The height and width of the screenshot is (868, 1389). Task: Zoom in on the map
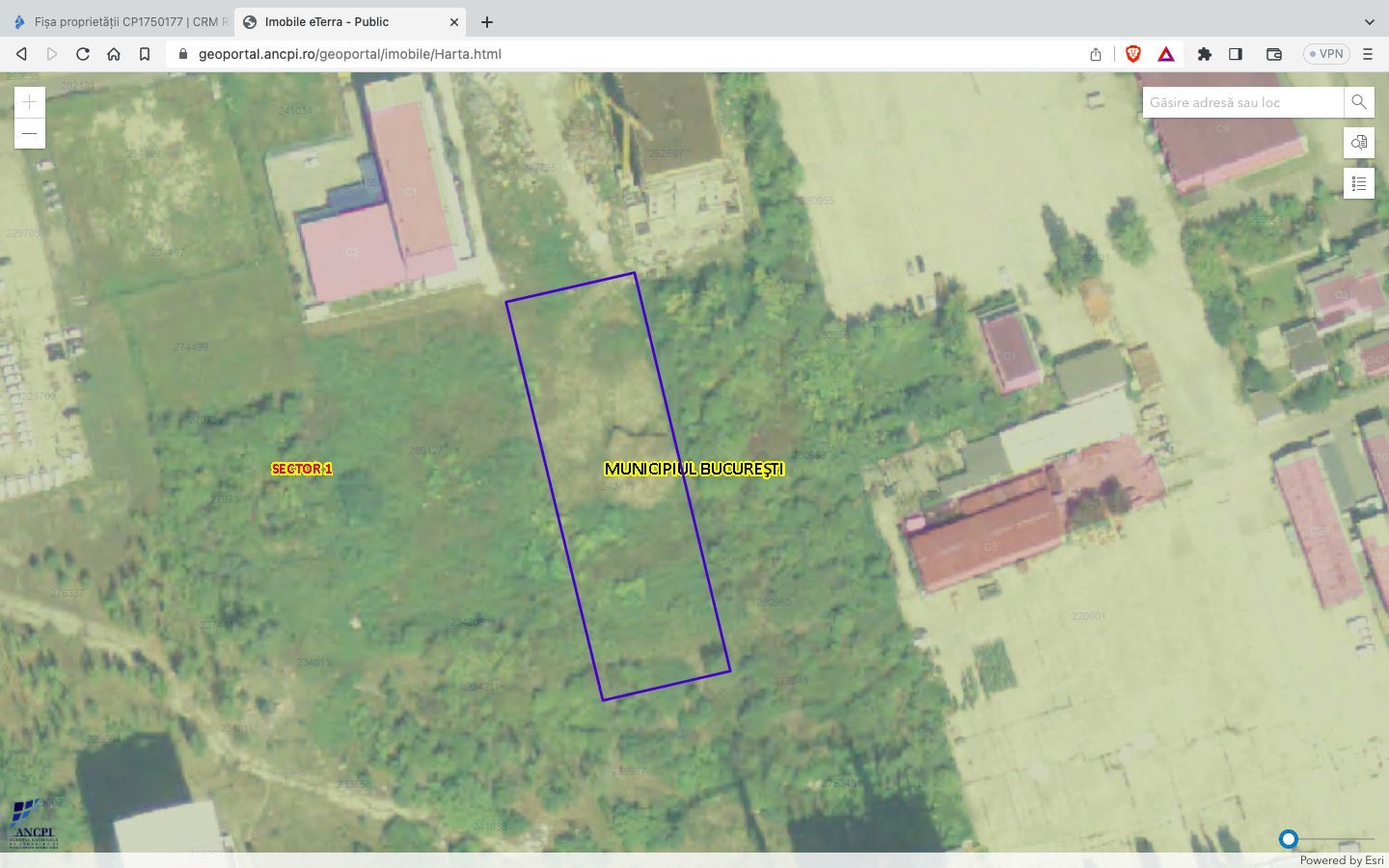(30, 102)
